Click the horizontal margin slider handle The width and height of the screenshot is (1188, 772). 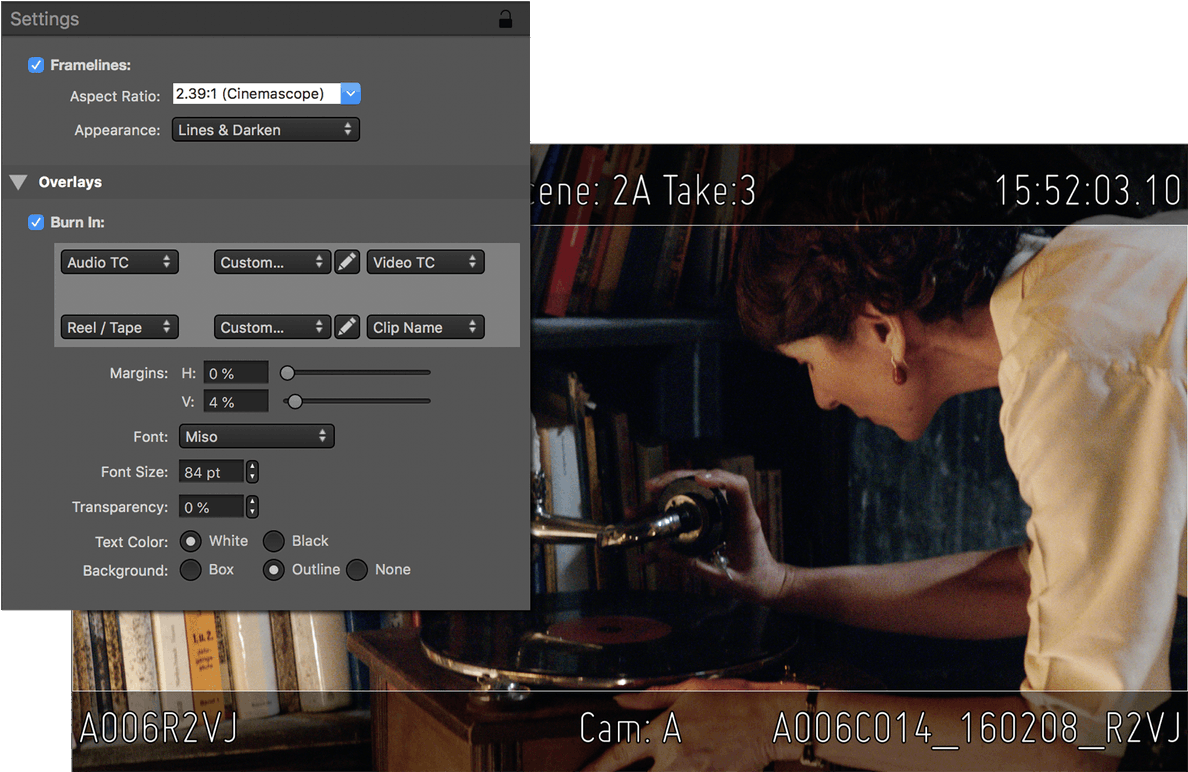pos(287,373)
